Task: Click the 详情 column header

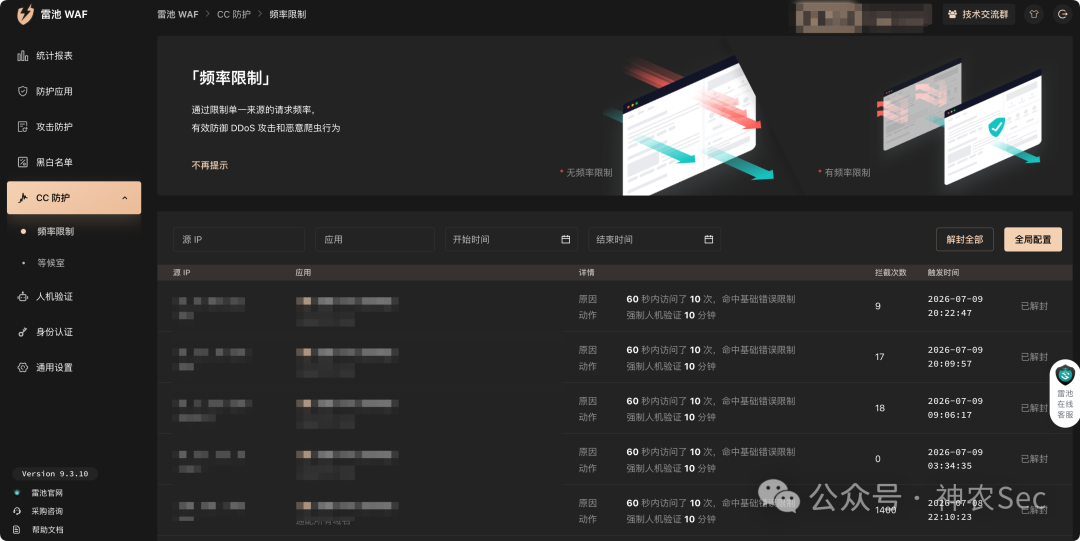Action: [587, 273]
